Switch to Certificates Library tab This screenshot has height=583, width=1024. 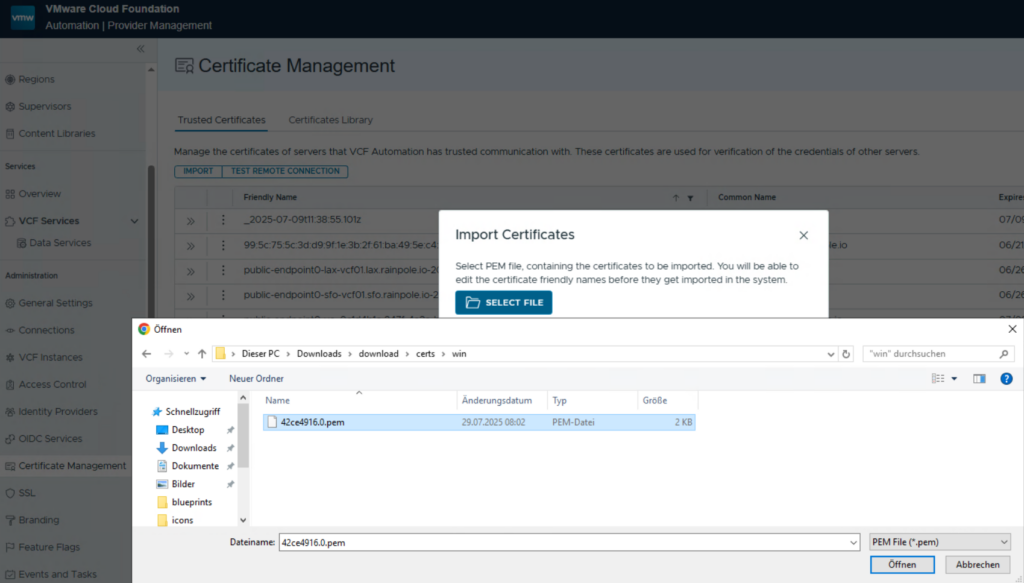330,120
